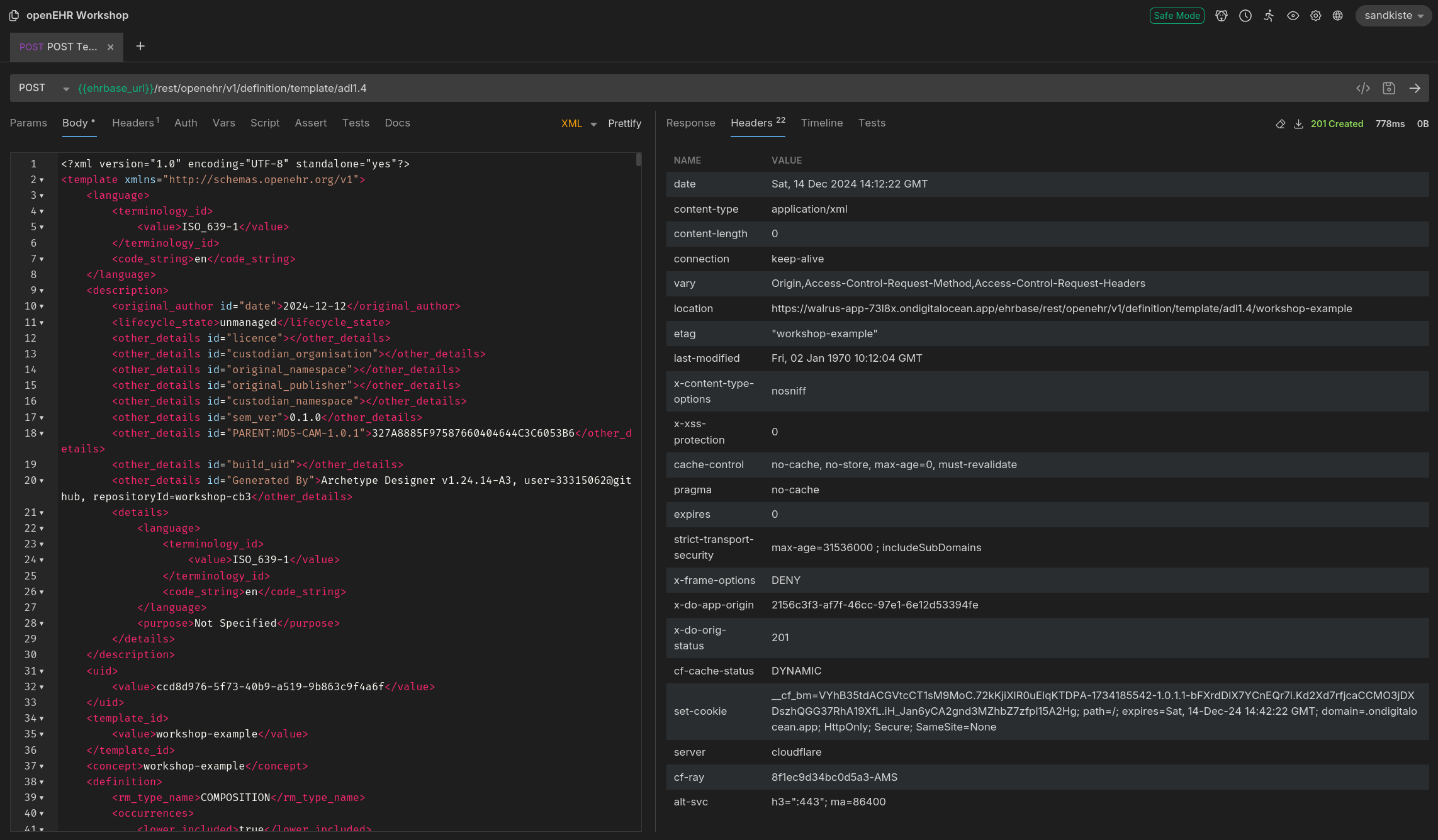Open the sandkiste environment dropdown
The width and height of the screenshot is (1438, 840).
(x=1393, y=16)
